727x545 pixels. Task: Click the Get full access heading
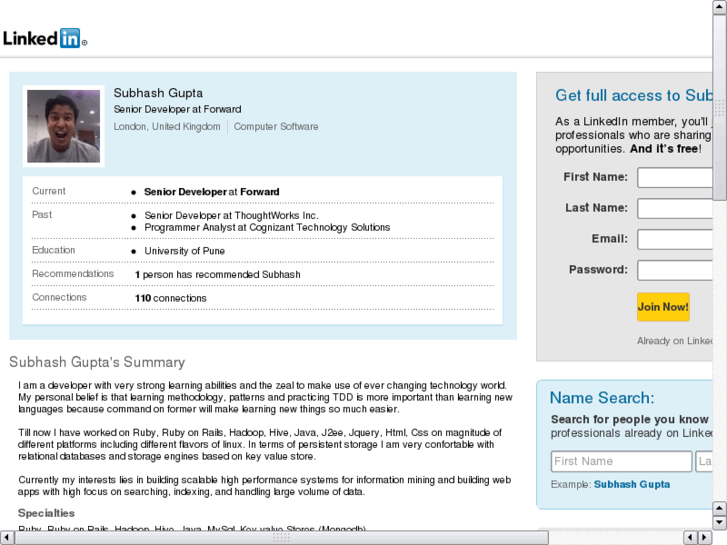(x=633, y=96)
